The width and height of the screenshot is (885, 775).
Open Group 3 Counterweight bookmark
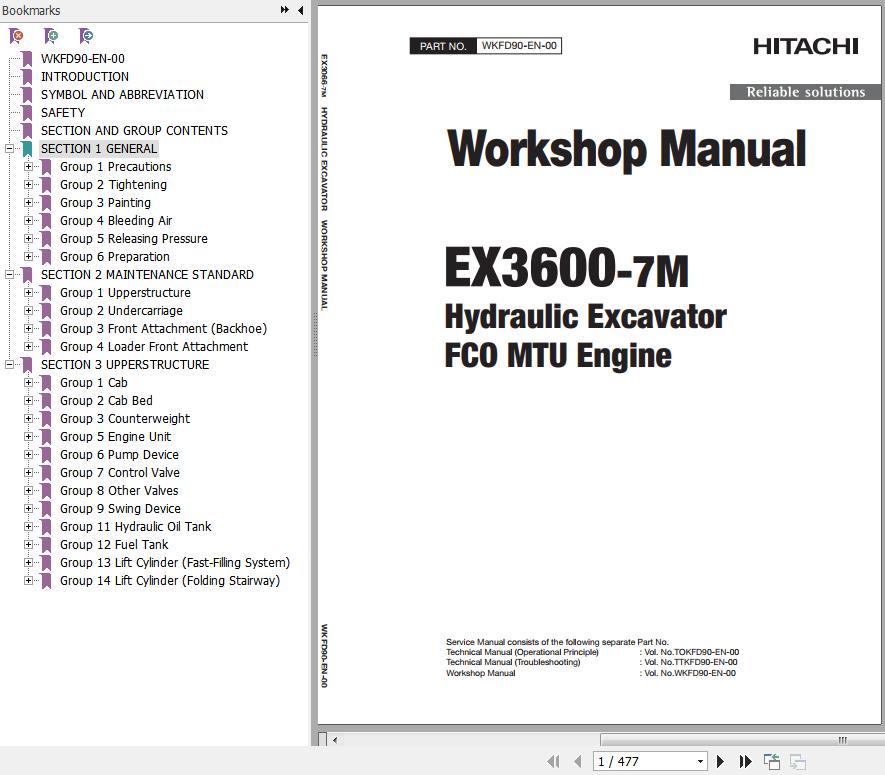pos(125,419)
